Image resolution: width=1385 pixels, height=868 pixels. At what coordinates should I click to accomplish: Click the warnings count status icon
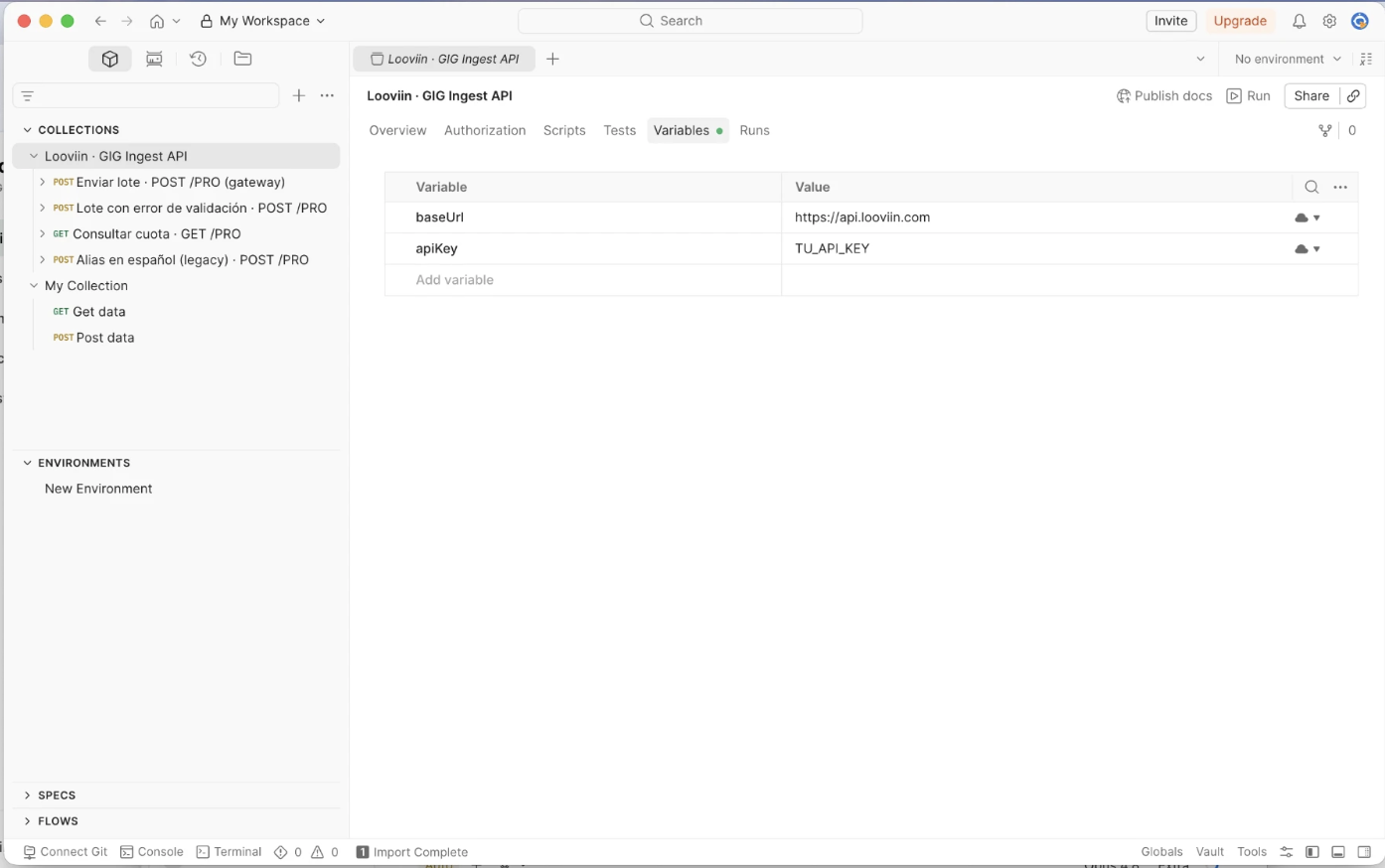pyautogui.click(x=325, y=852)
